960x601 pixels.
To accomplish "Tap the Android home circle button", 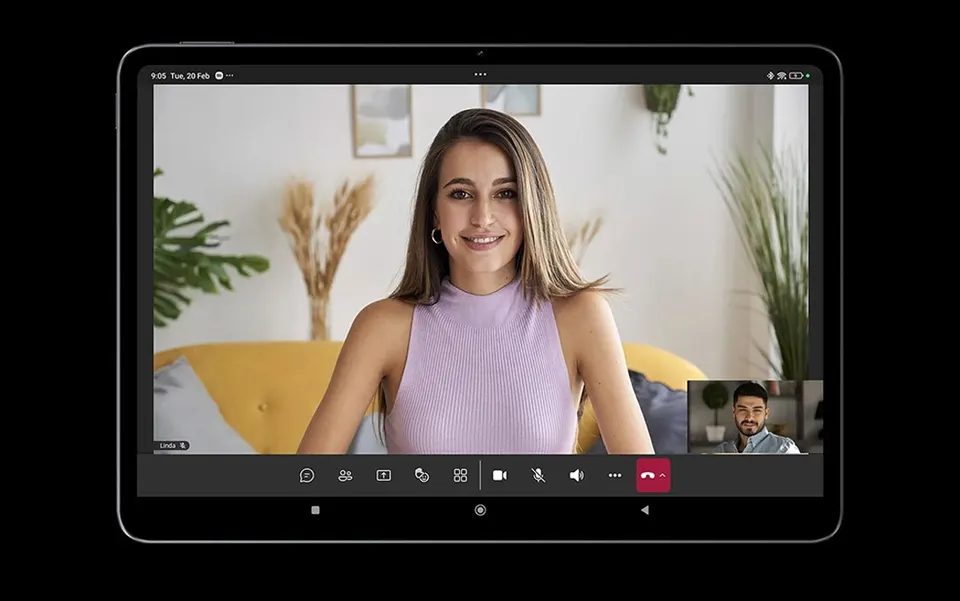I will coord(480,510).
